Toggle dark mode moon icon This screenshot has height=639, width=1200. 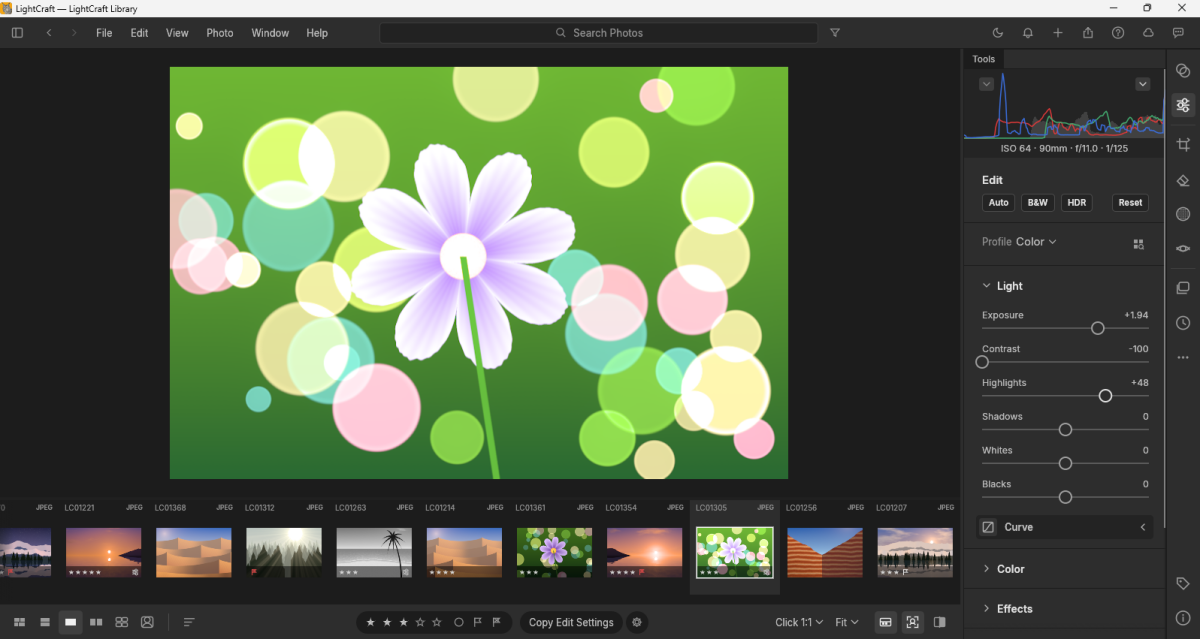click(998, 33)
